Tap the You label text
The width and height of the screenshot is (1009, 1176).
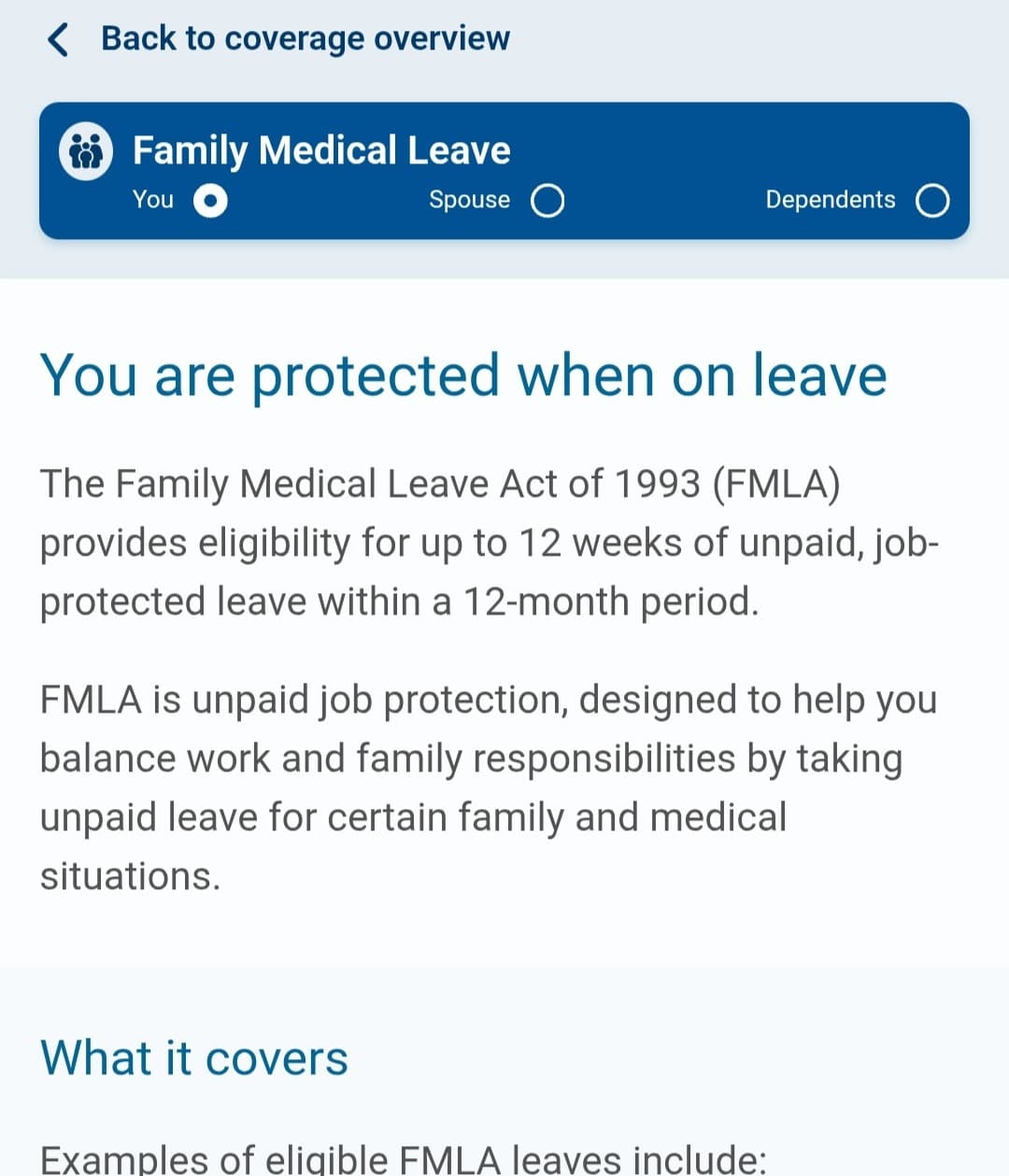[153, 200]
